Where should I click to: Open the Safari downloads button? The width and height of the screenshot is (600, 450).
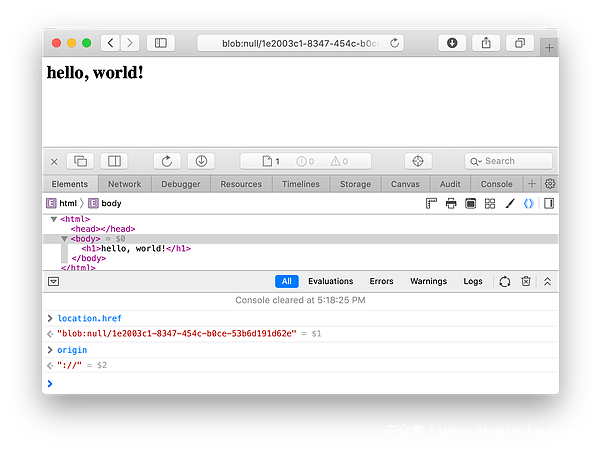coord(452,43)
